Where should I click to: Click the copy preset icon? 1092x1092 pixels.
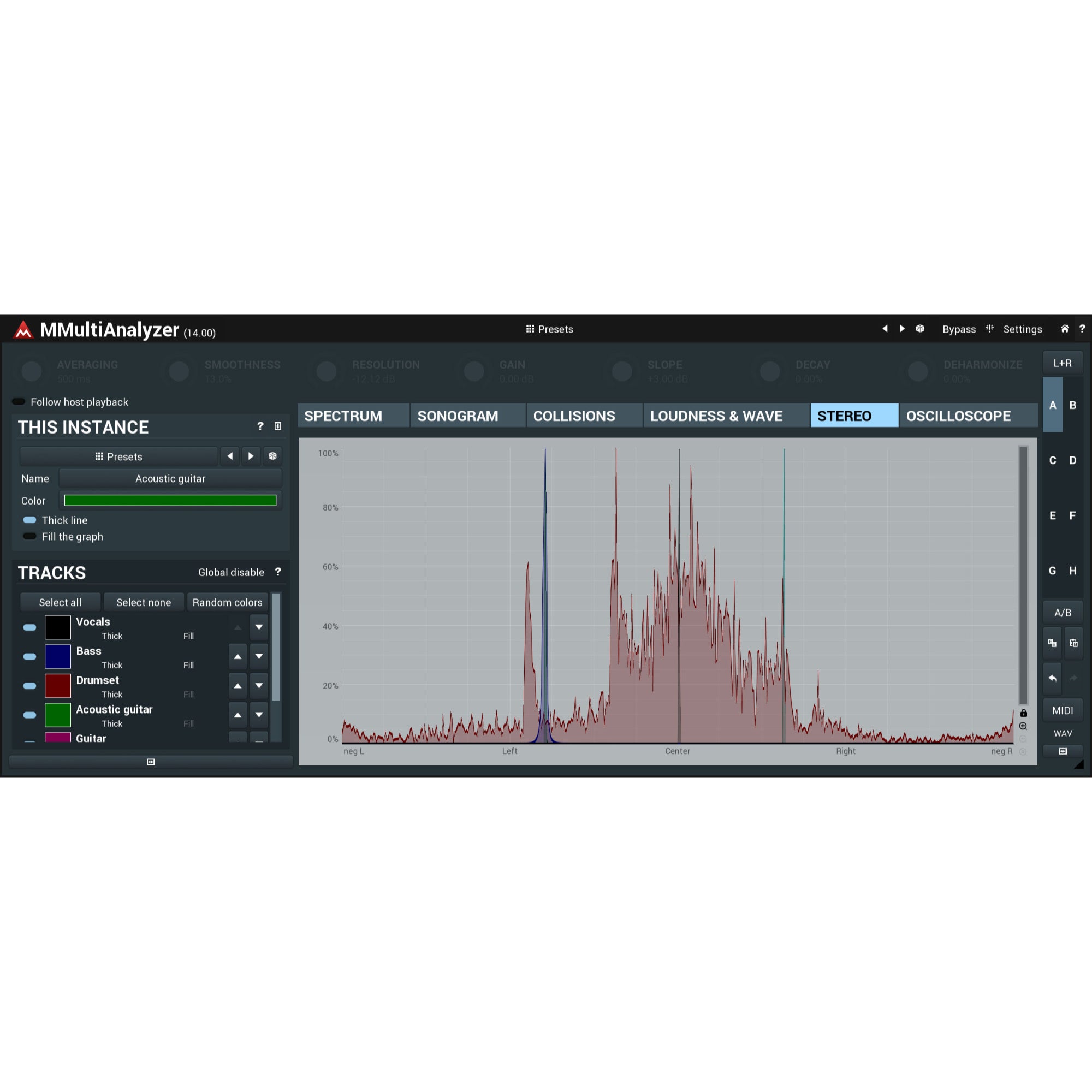click(1052, 643)
